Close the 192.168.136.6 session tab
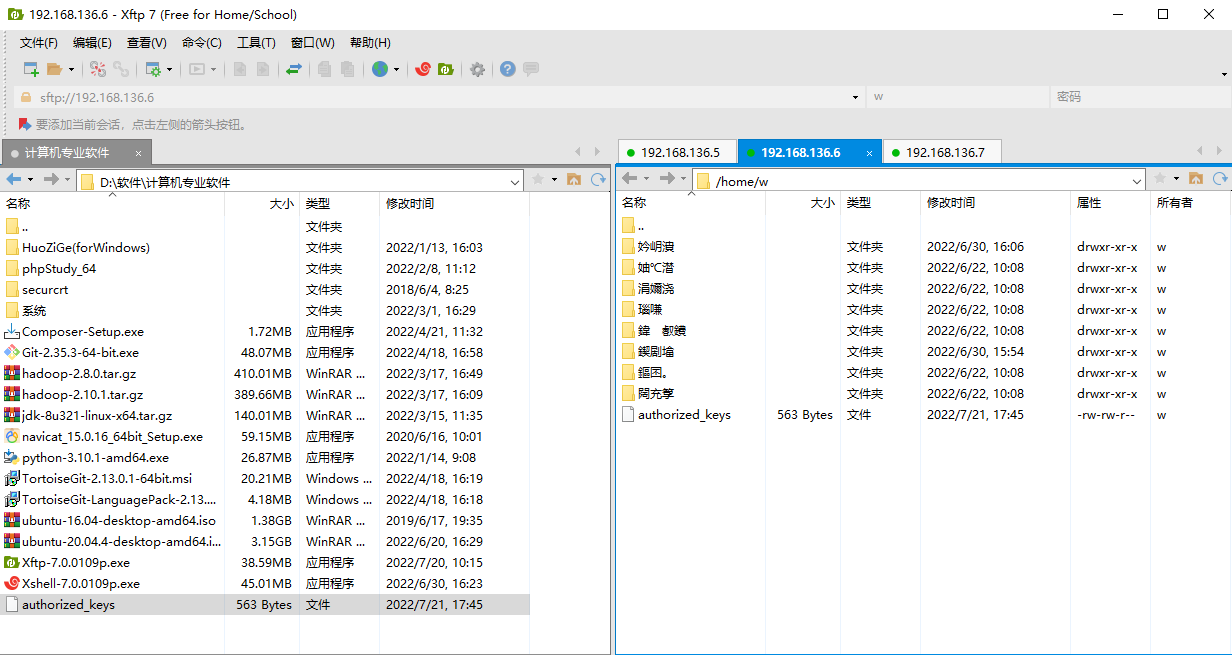The height and width of the screenshot is (655, 1232). point(869,153)
